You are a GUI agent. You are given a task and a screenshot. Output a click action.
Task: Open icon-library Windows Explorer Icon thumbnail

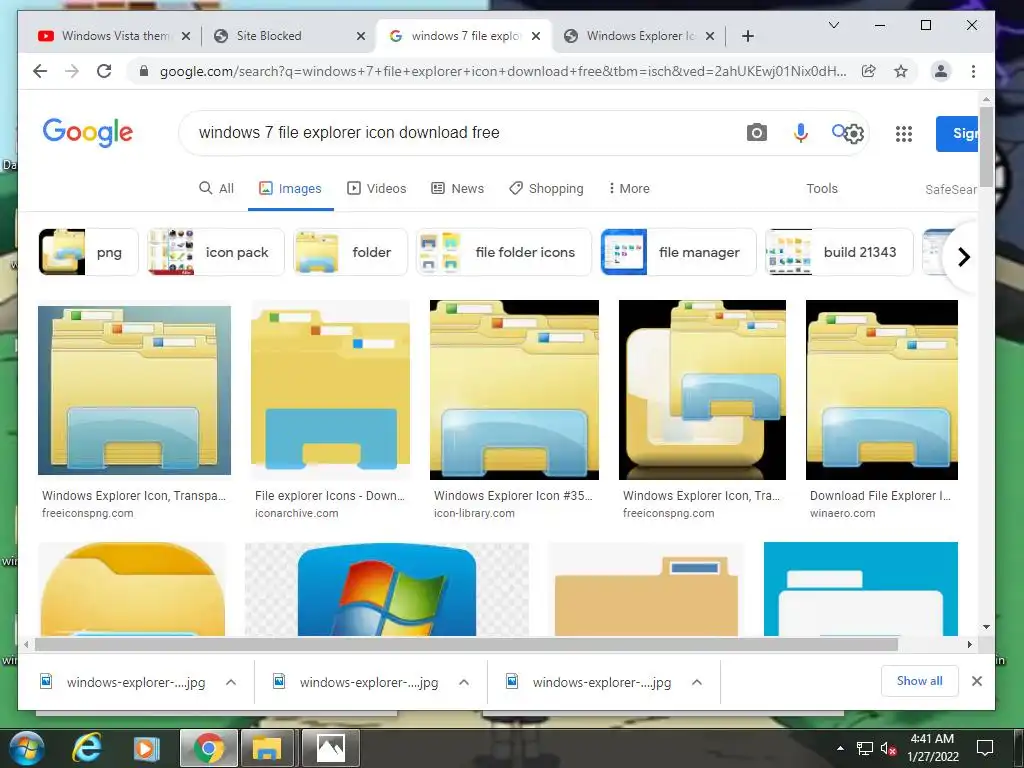click(x=514, y=390)
